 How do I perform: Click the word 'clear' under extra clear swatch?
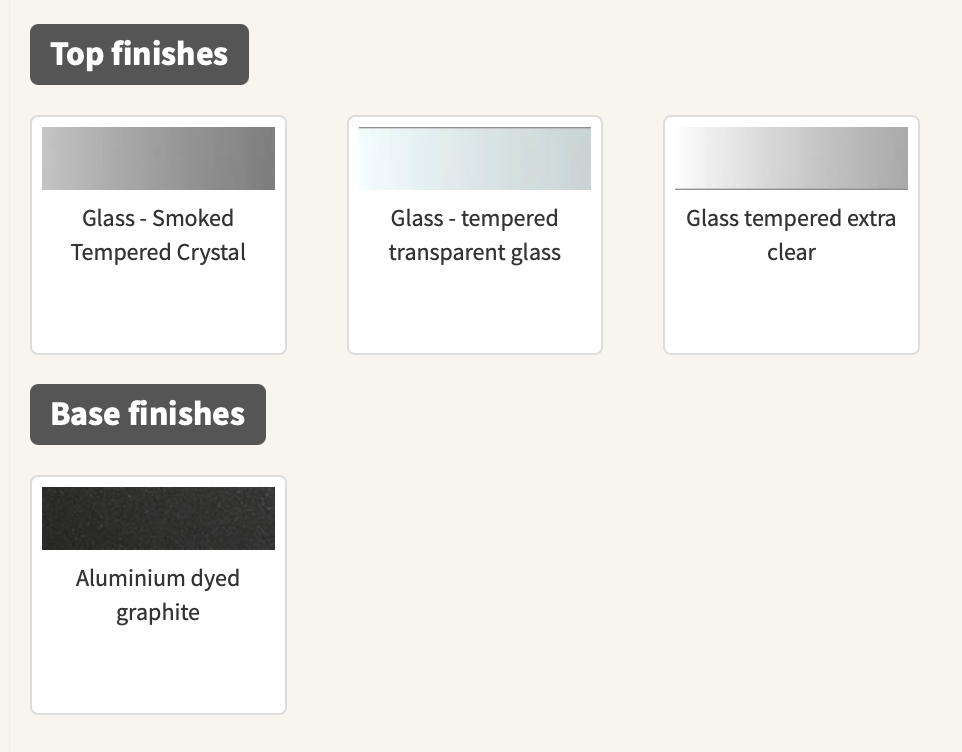[791, 252]
